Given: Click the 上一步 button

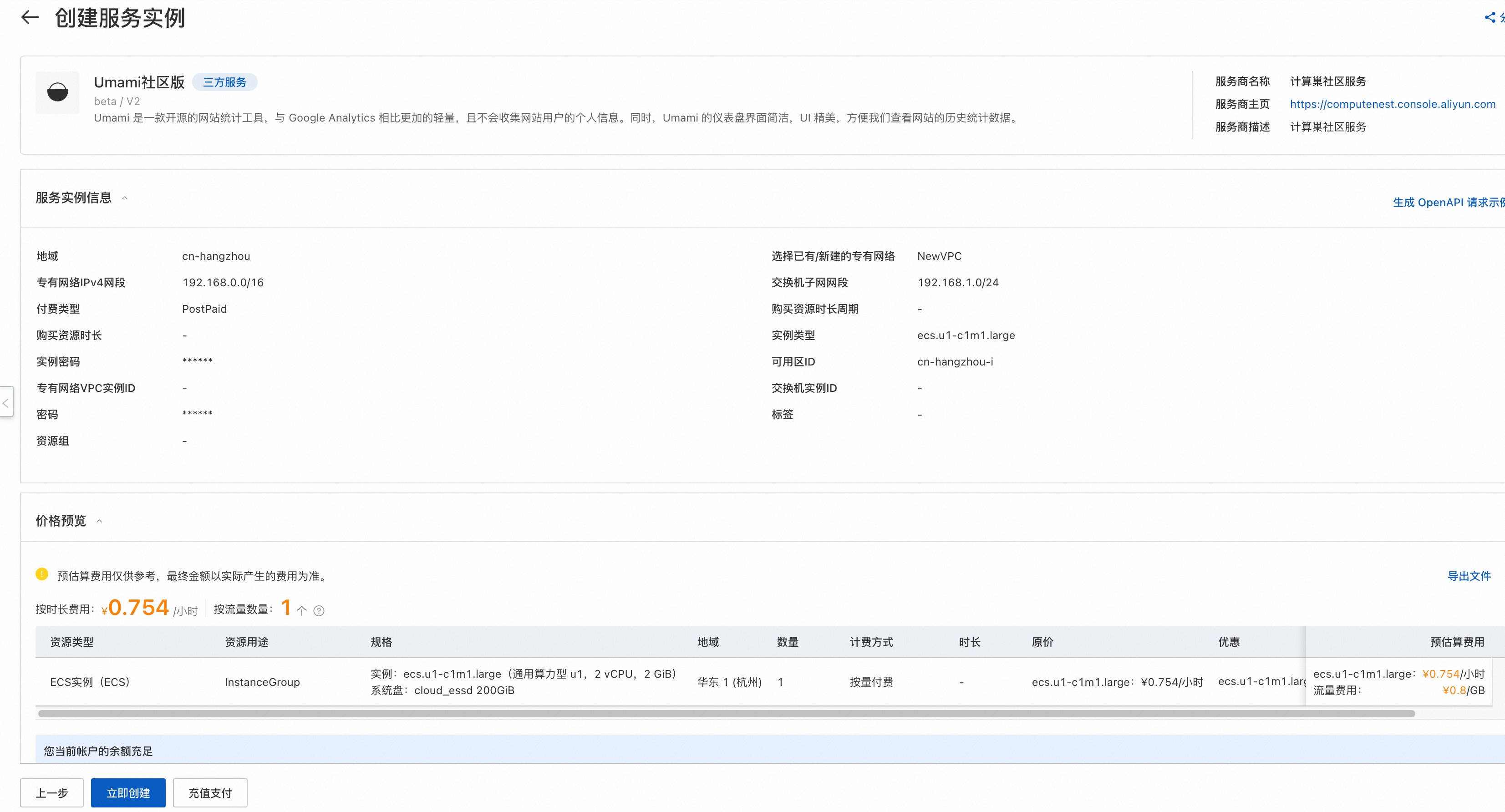Looking at the screenshot, I should pyautogui.click(x=52, y=793).
